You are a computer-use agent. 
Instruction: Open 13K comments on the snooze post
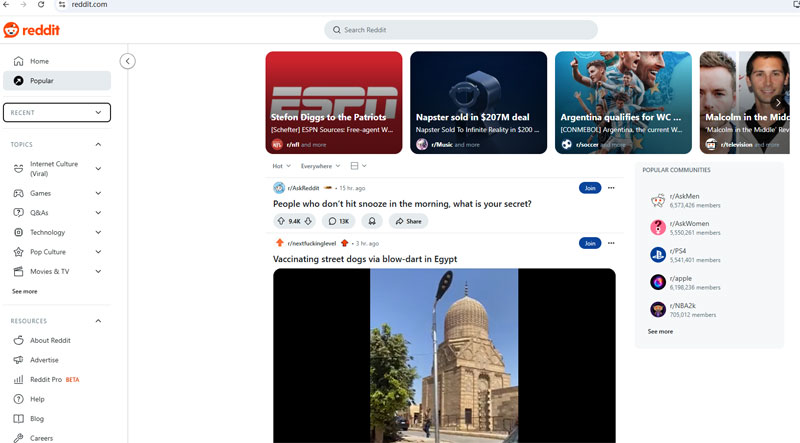(x=339, y=221)
